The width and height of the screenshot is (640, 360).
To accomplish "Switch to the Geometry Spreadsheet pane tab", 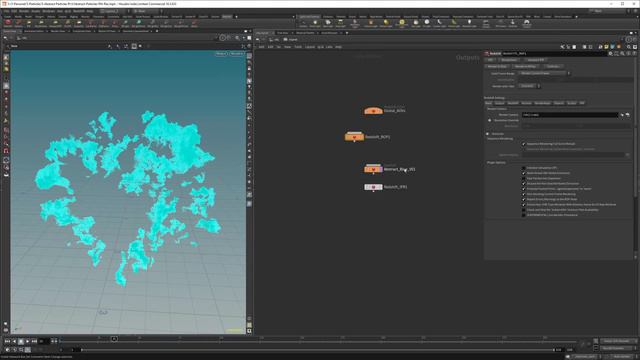I will point(136,31).
